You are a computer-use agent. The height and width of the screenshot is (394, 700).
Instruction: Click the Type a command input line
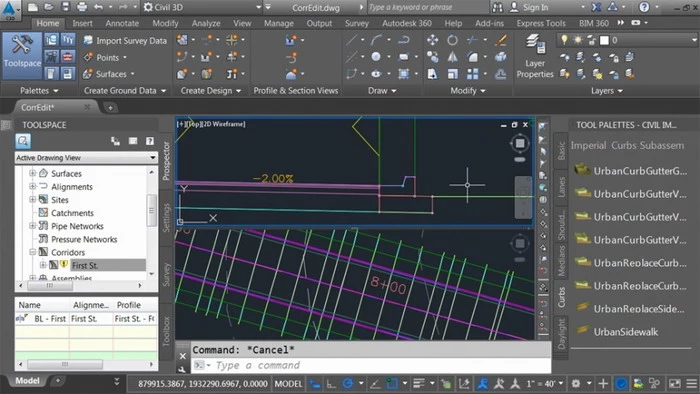pyautogui.click(x=371, y=365)
